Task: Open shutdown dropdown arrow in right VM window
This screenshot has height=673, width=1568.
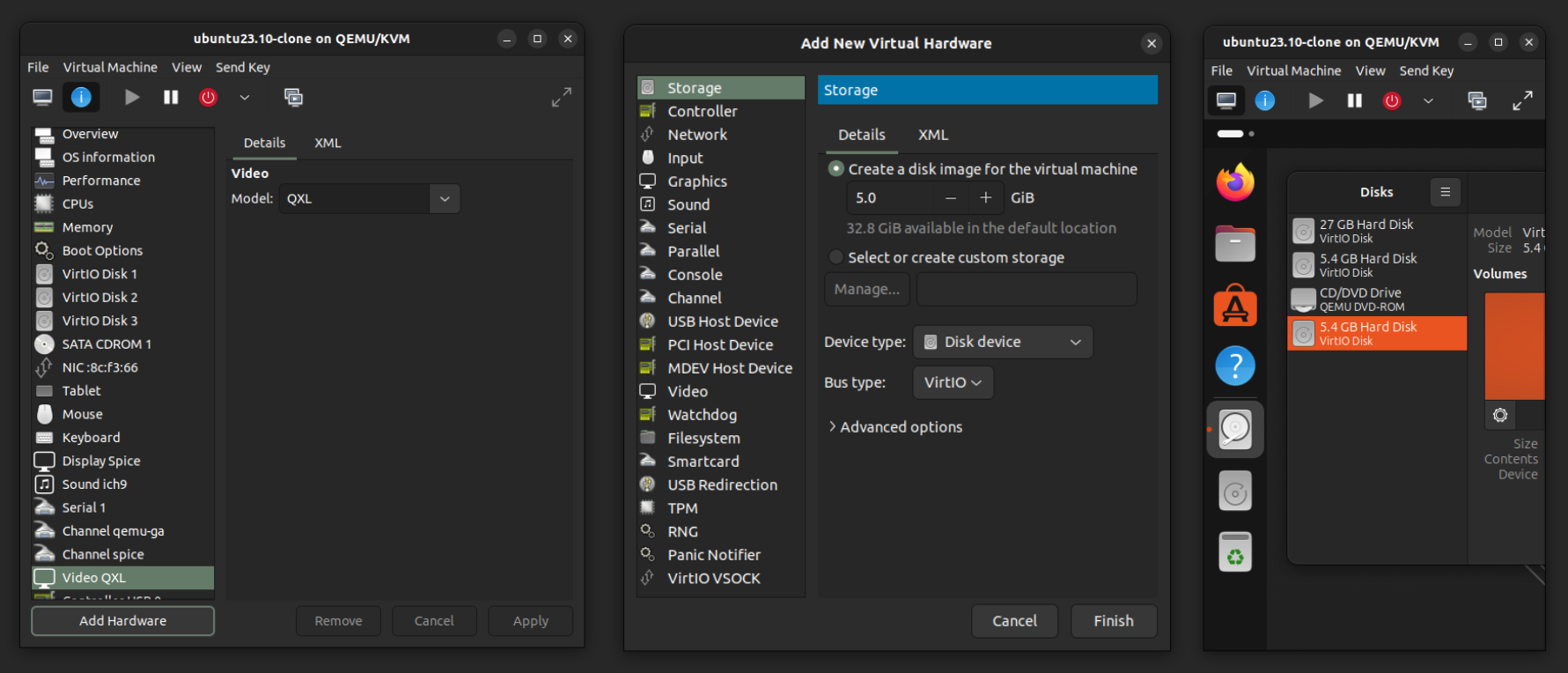Action: 1428,100
